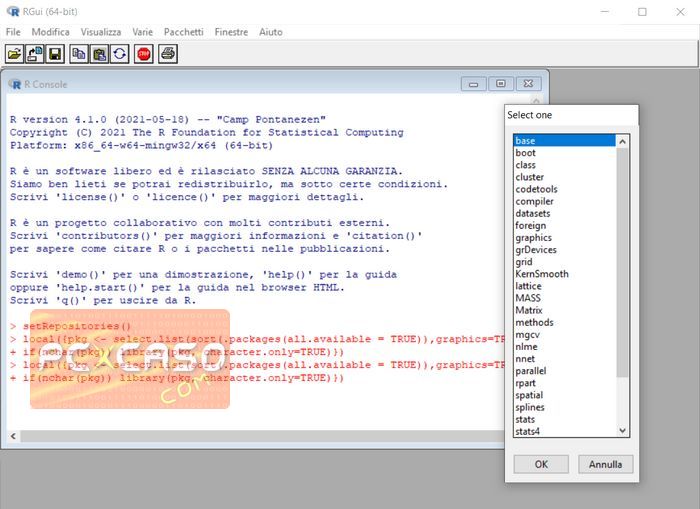The width and height of the screenshot is (700, 509).
Task: Save workspace with the floppy disk icon
Action: pos(55,54)
